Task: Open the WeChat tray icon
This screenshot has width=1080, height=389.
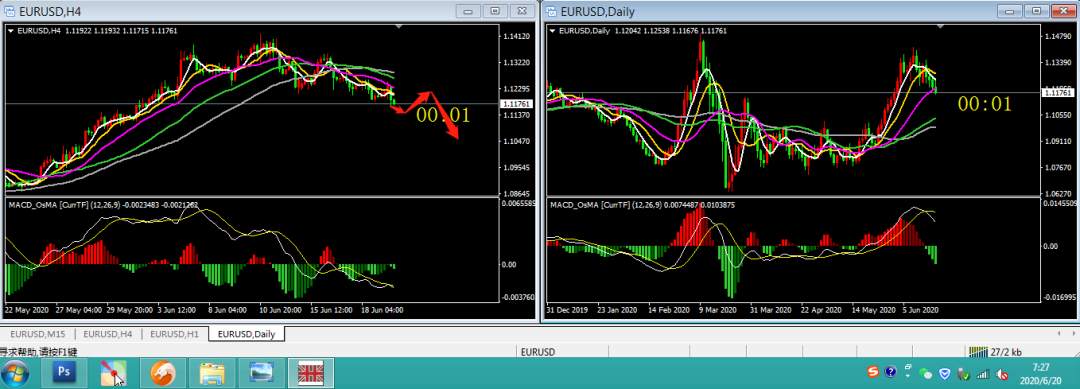Action: (x=926, y=374)
